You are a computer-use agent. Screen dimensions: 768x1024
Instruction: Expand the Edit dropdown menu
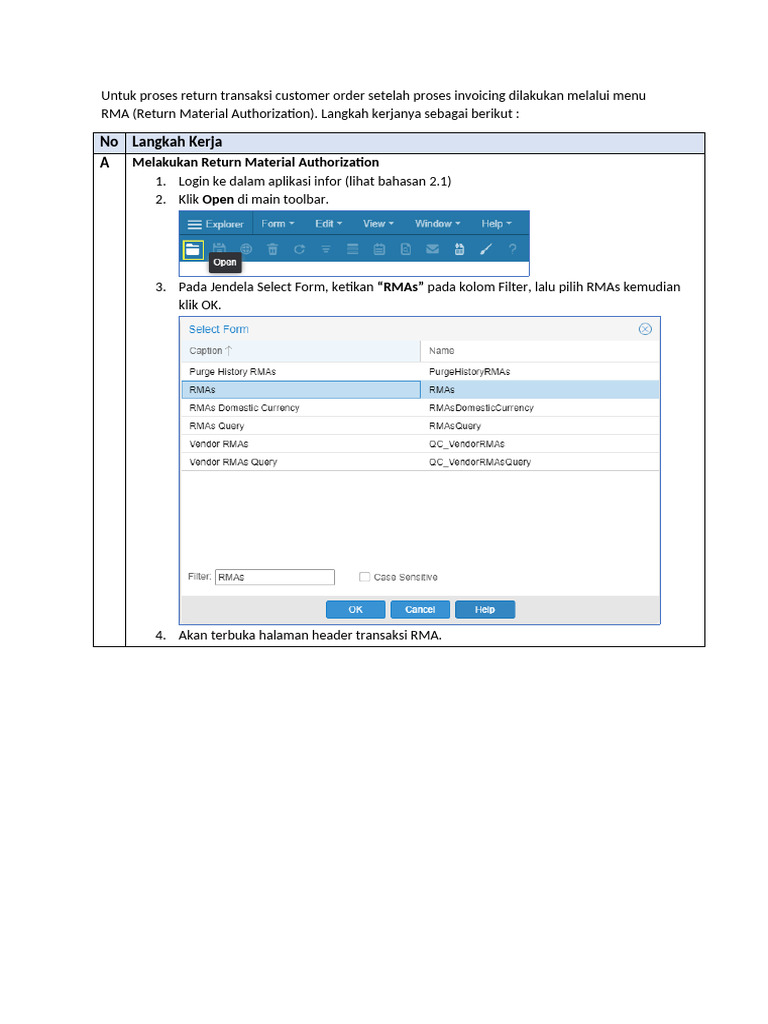coord(328,223)
